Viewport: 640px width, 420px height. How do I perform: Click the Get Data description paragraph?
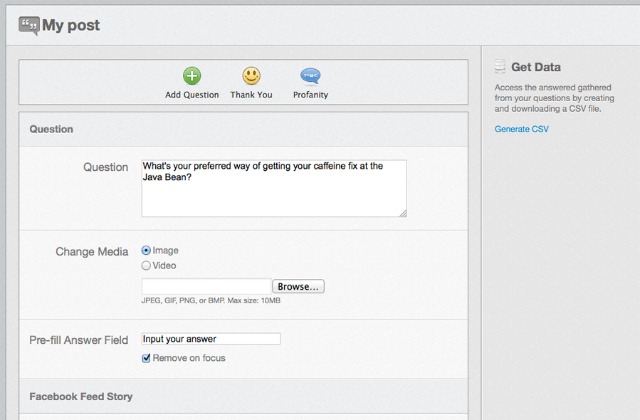pos(554,98)
